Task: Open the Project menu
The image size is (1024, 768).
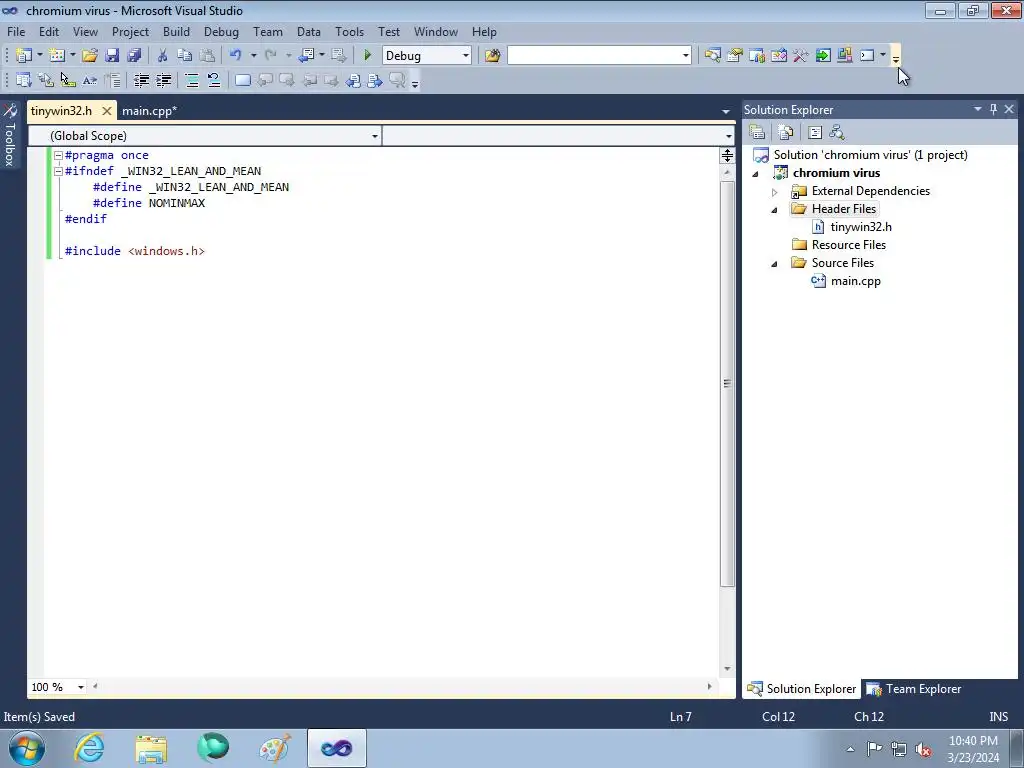Action: tap(130, 31)
